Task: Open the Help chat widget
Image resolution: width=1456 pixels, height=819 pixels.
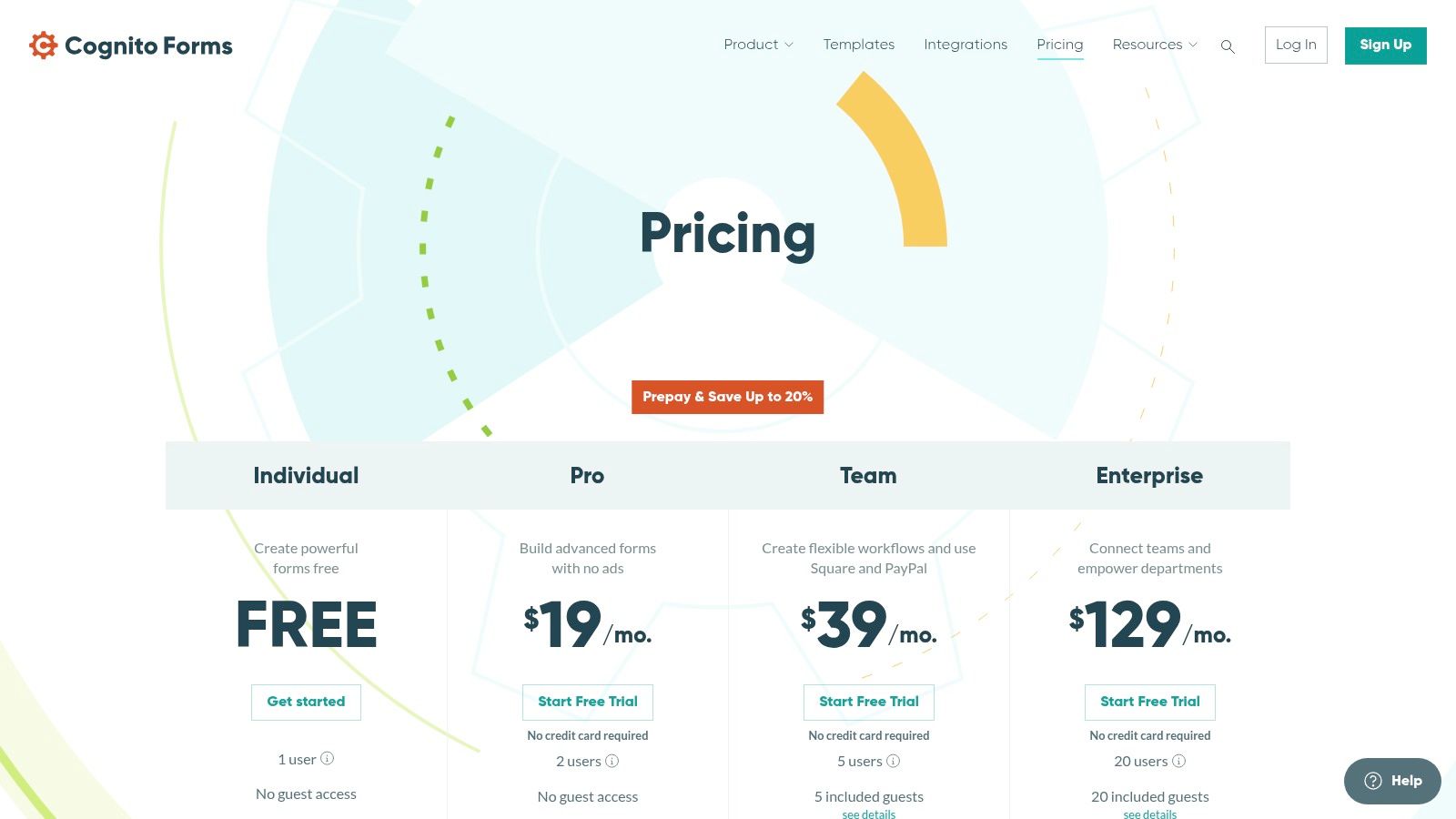Action: pyautogui.click(x=1392, y=781)
